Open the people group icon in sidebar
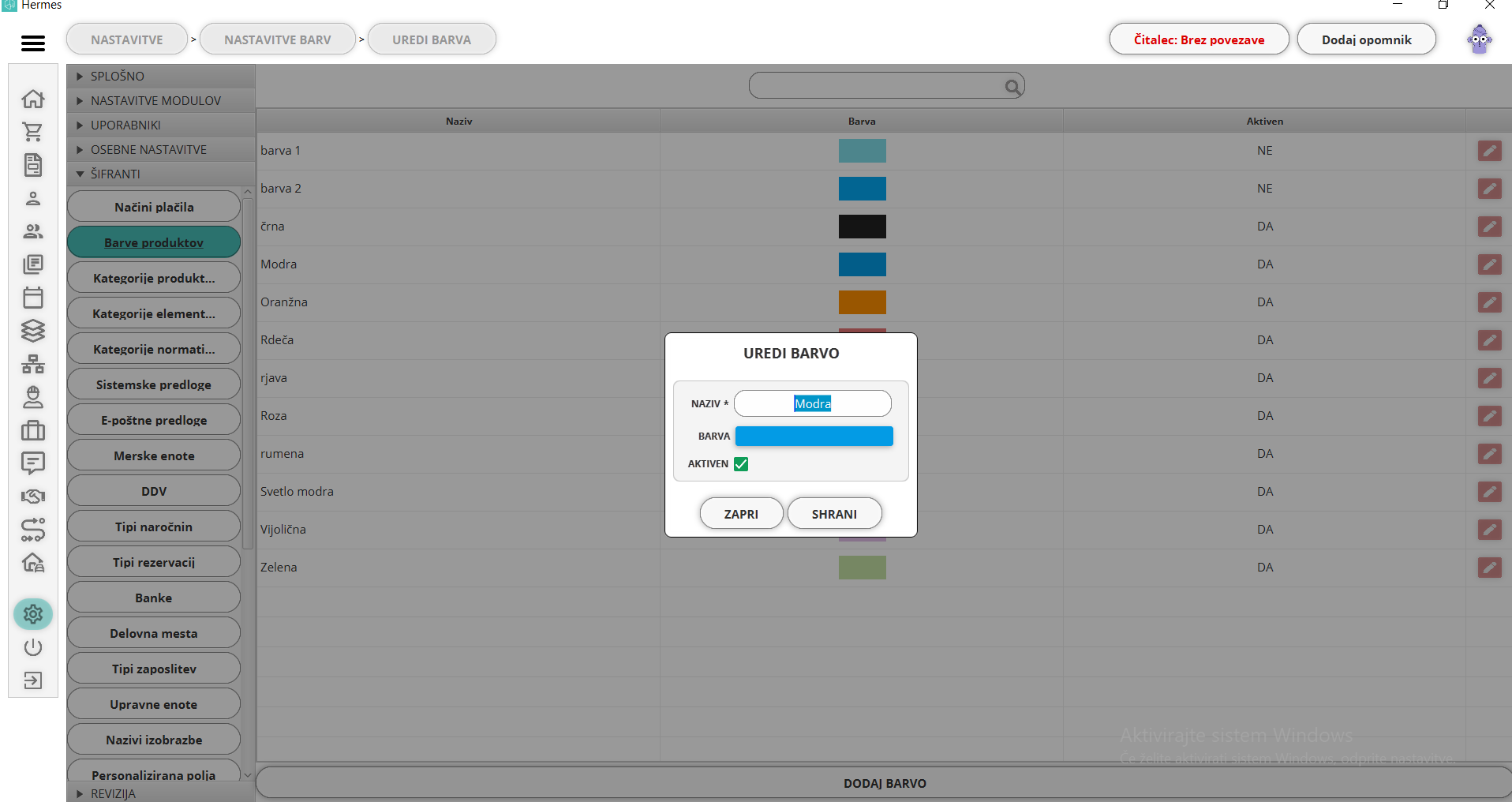This screenshot has width=1512, height=802. (33, 231)
